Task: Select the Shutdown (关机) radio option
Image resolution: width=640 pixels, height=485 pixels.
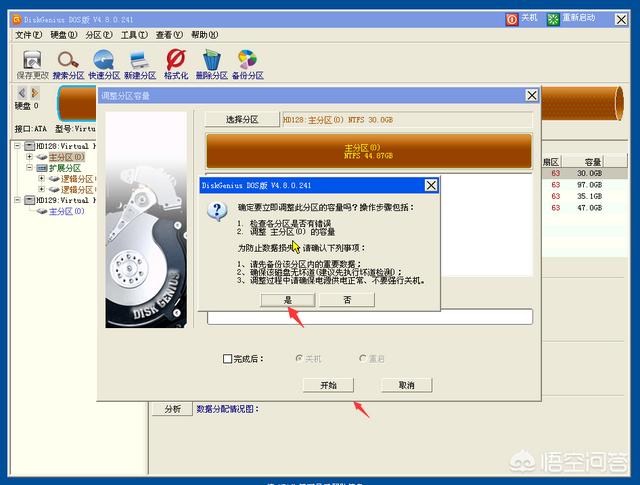Action: [299, 358]
